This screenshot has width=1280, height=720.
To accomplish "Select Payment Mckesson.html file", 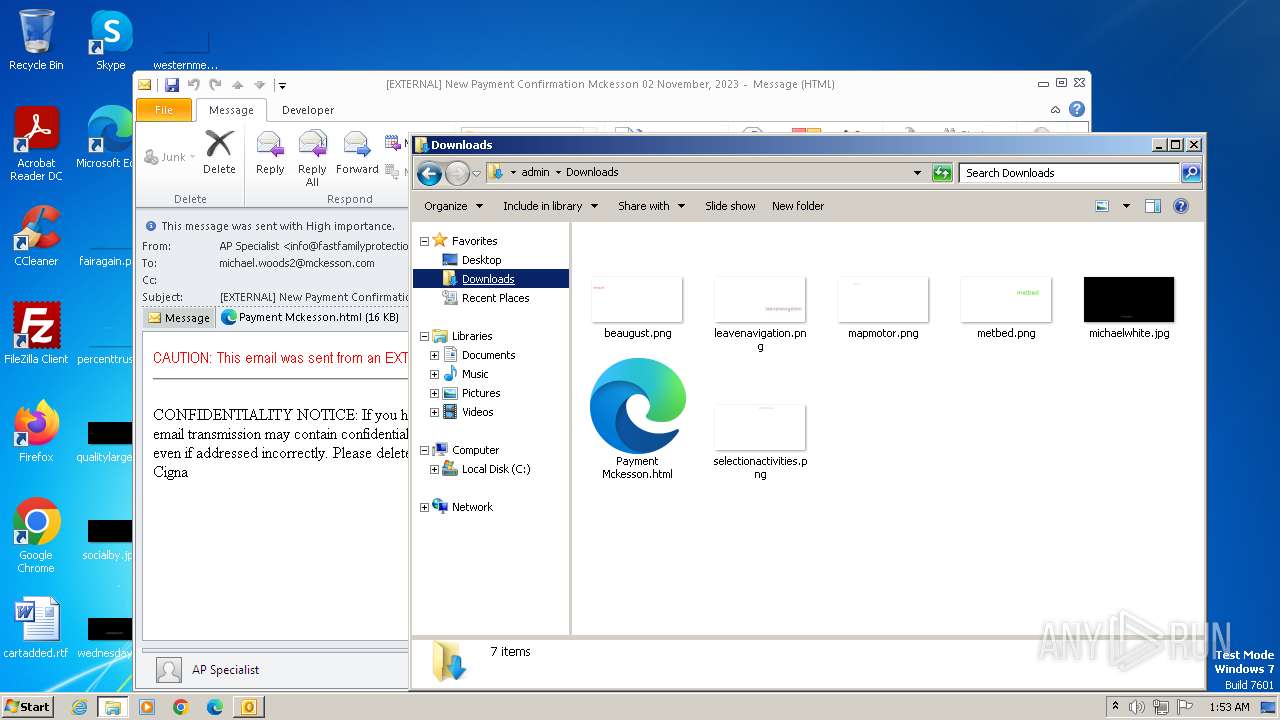I will tap(637, 419).
